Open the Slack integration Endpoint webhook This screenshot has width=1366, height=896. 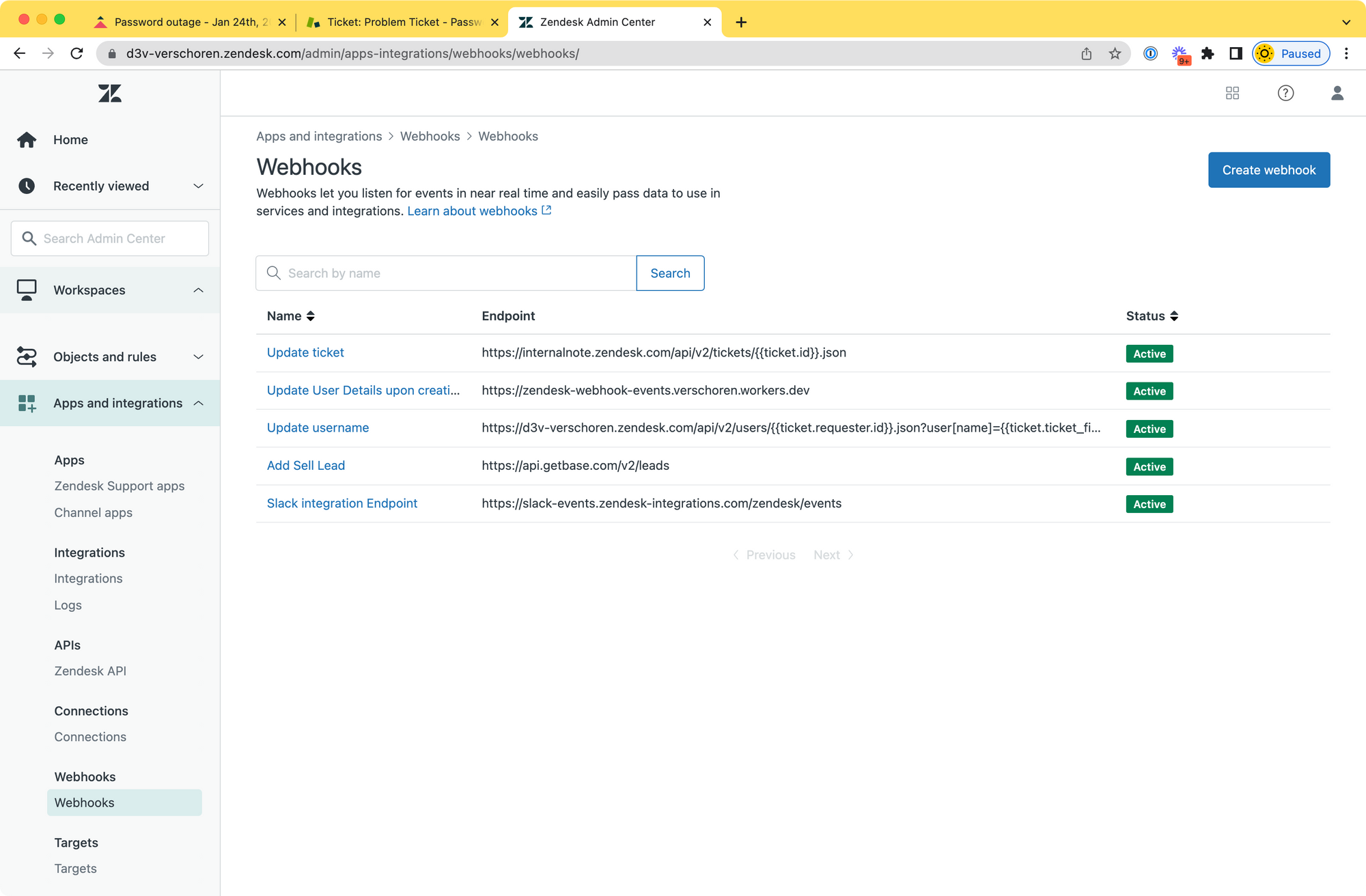(341, 503)
